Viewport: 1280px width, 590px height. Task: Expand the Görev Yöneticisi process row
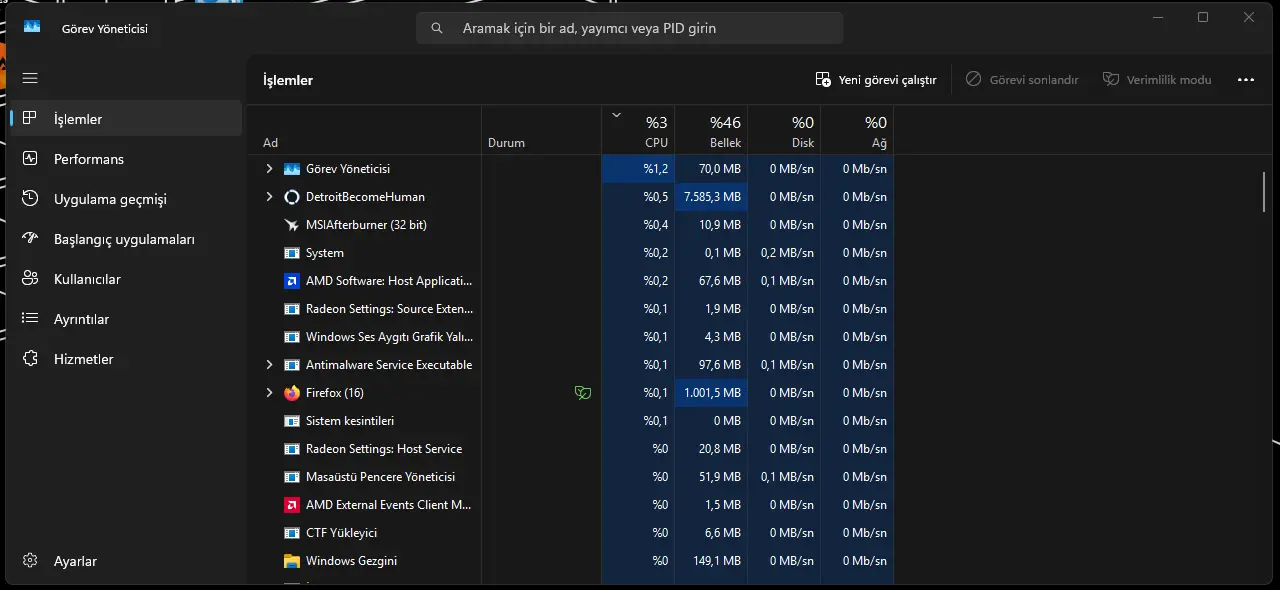(x=269, y=169)
